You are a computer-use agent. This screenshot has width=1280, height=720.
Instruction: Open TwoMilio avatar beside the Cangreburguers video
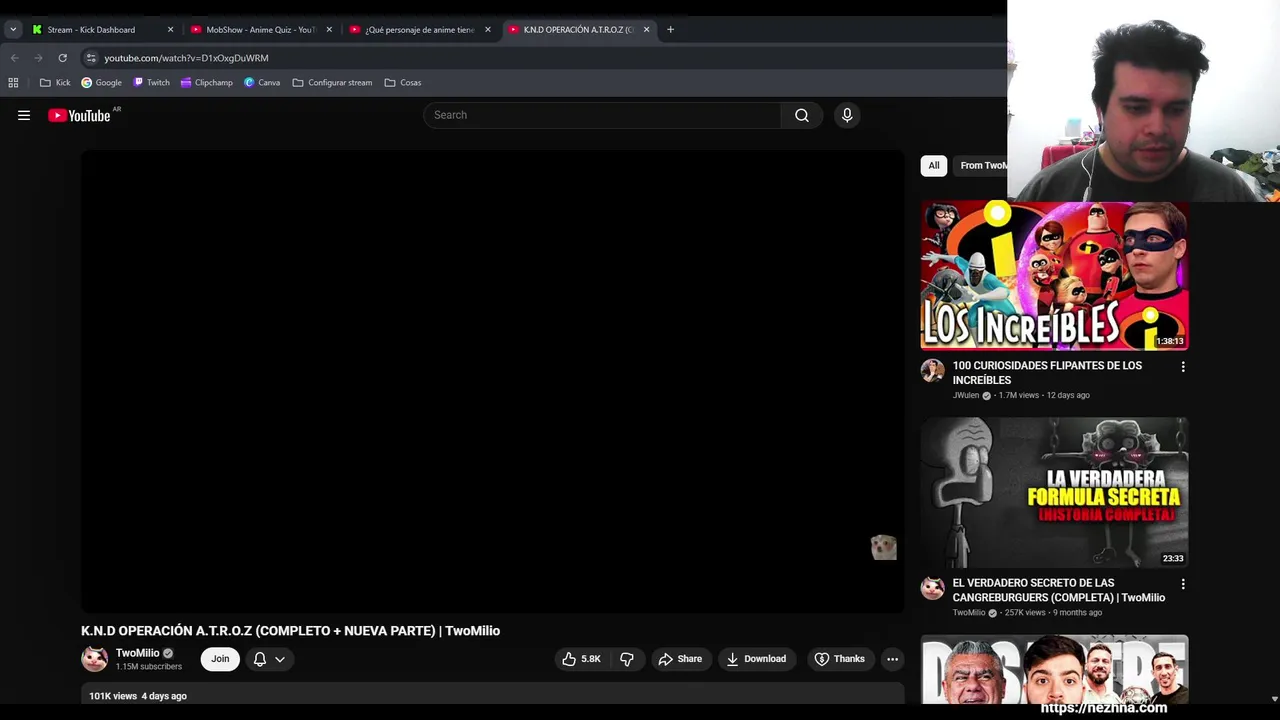(x=933, y=588)
